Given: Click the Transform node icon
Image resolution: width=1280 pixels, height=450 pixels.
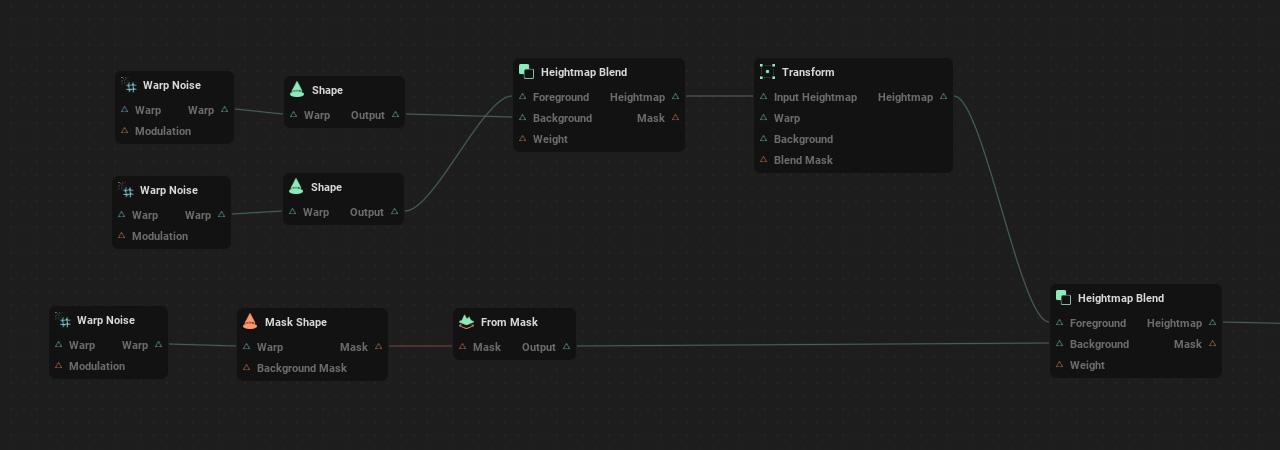Looking at the screenshot, I should [x=767, y=72].
